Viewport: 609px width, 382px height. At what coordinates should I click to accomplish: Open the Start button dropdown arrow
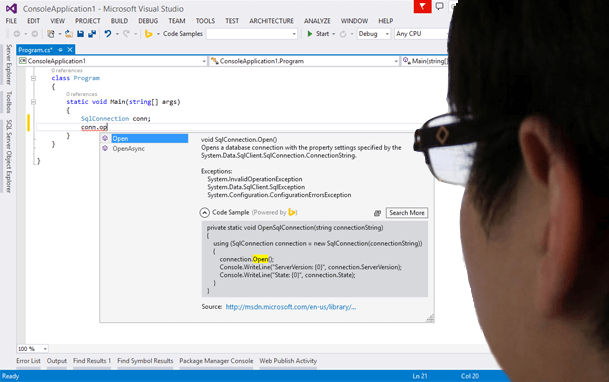click(333, 34)
